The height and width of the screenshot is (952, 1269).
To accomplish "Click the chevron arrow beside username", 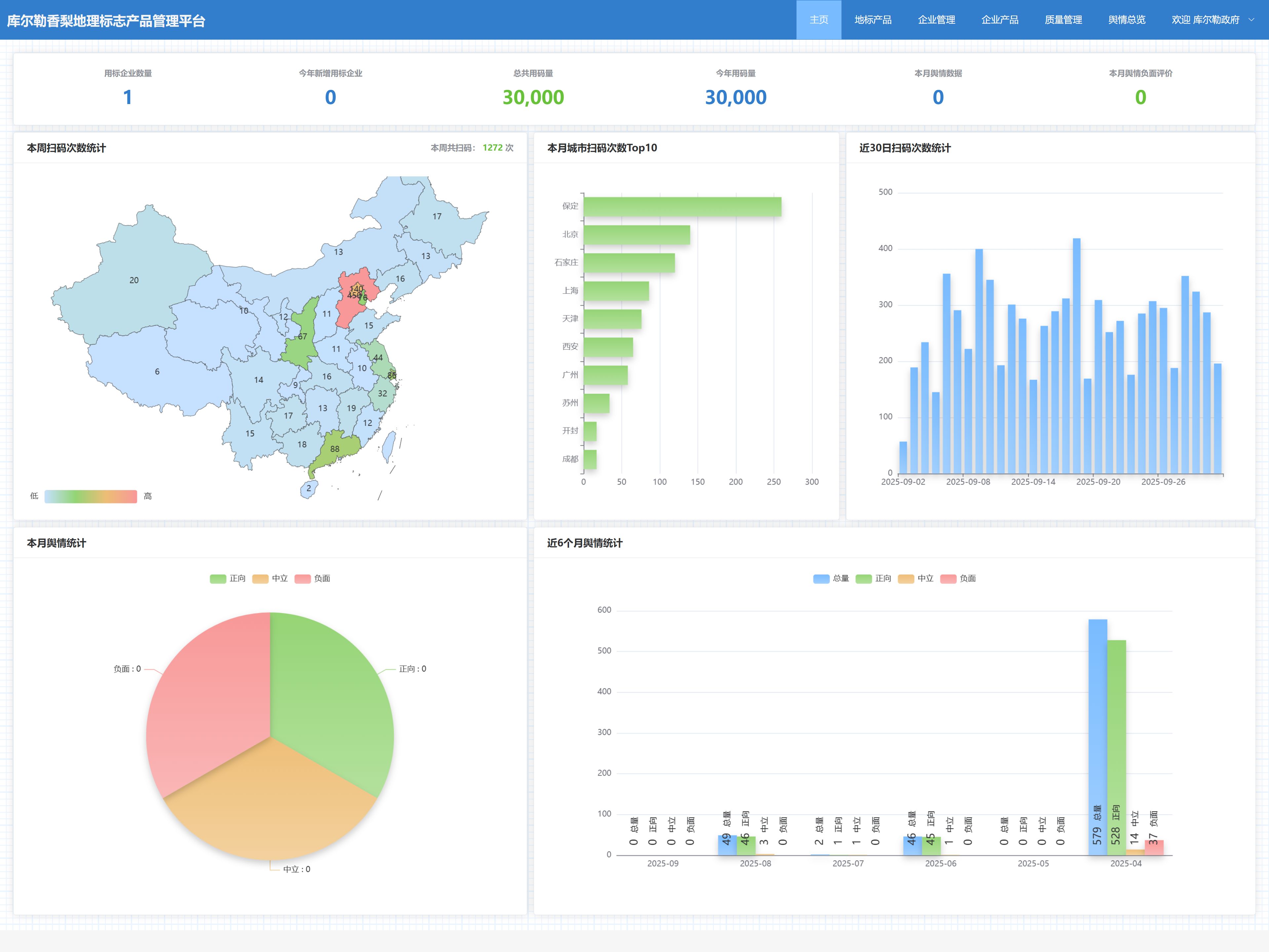I will click(x=1252, y=19).
